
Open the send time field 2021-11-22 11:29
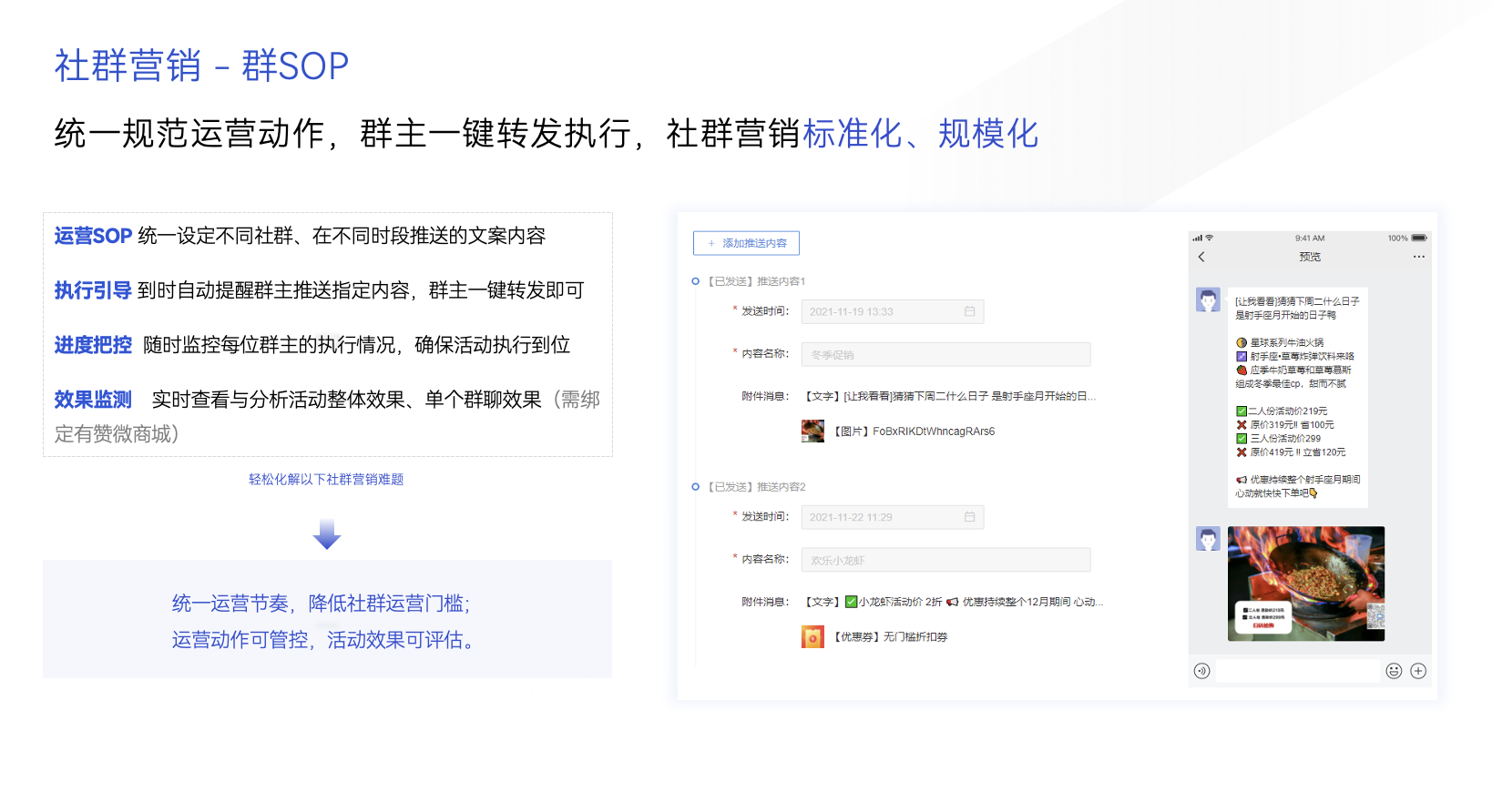893,517
